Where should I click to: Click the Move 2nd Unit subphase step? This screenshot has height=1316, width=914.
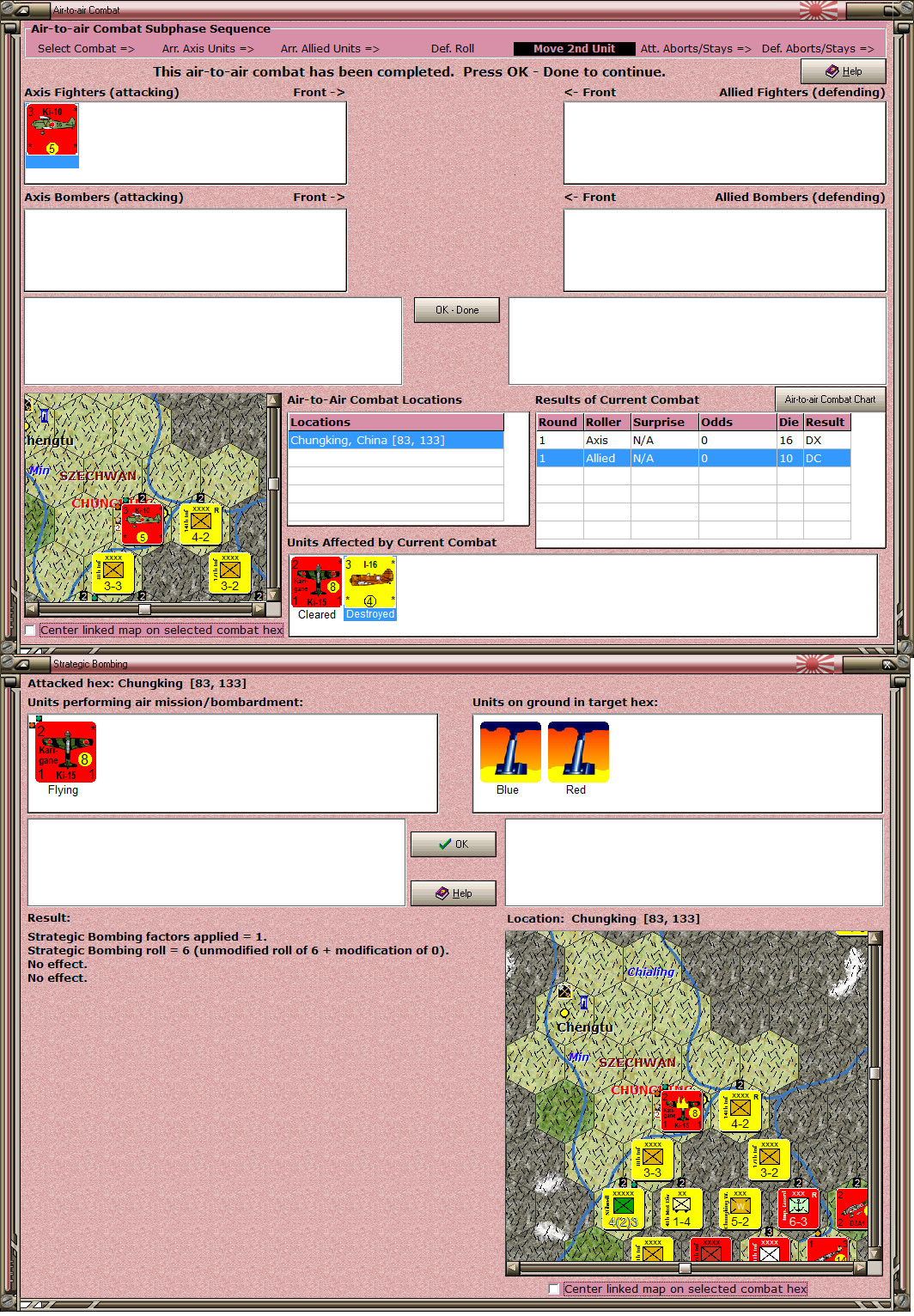(x=574, y=49)
